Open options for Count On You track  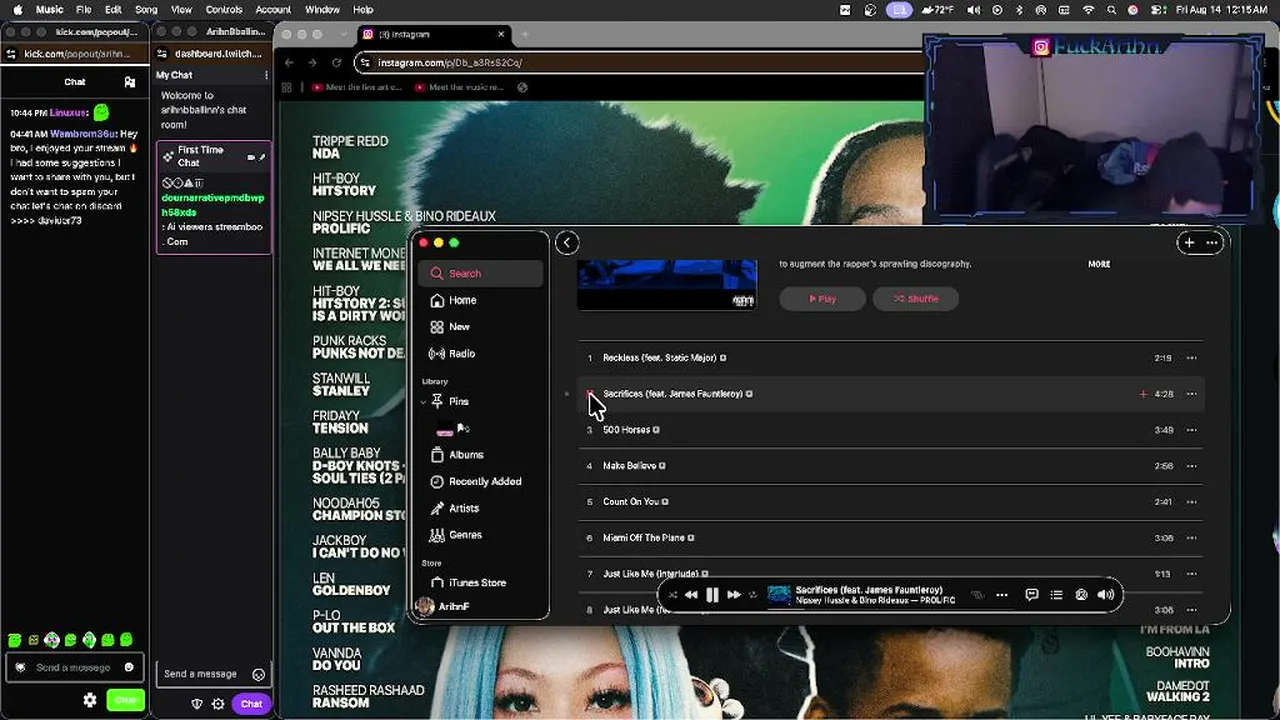click(1191, 502)
